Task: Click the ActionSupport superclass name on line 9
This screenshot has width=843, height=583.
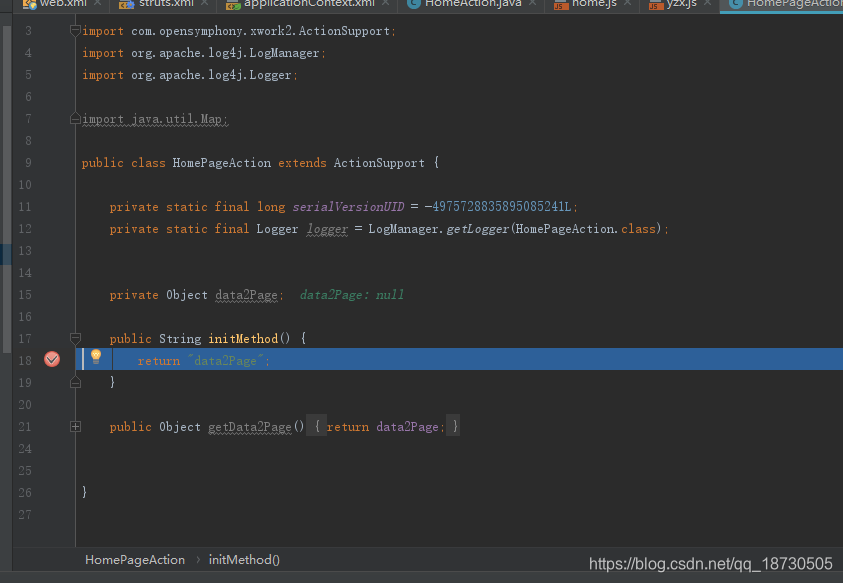Action: [x=379, y=163]
